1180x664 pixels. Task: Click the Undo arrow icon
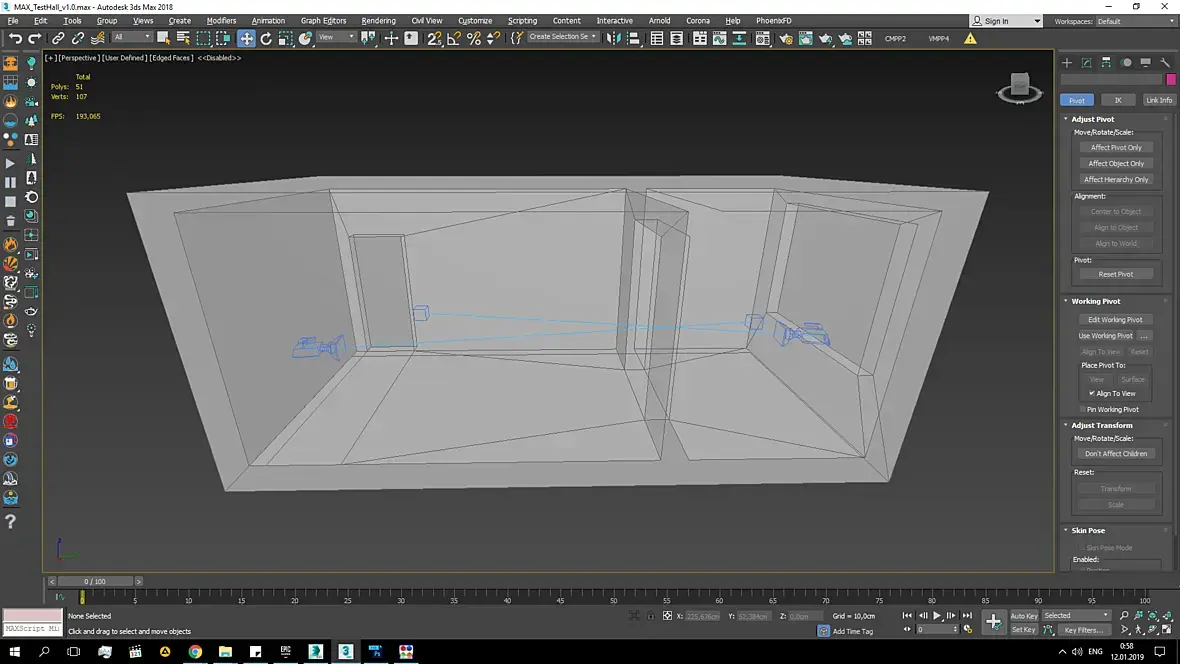point(15,38)
